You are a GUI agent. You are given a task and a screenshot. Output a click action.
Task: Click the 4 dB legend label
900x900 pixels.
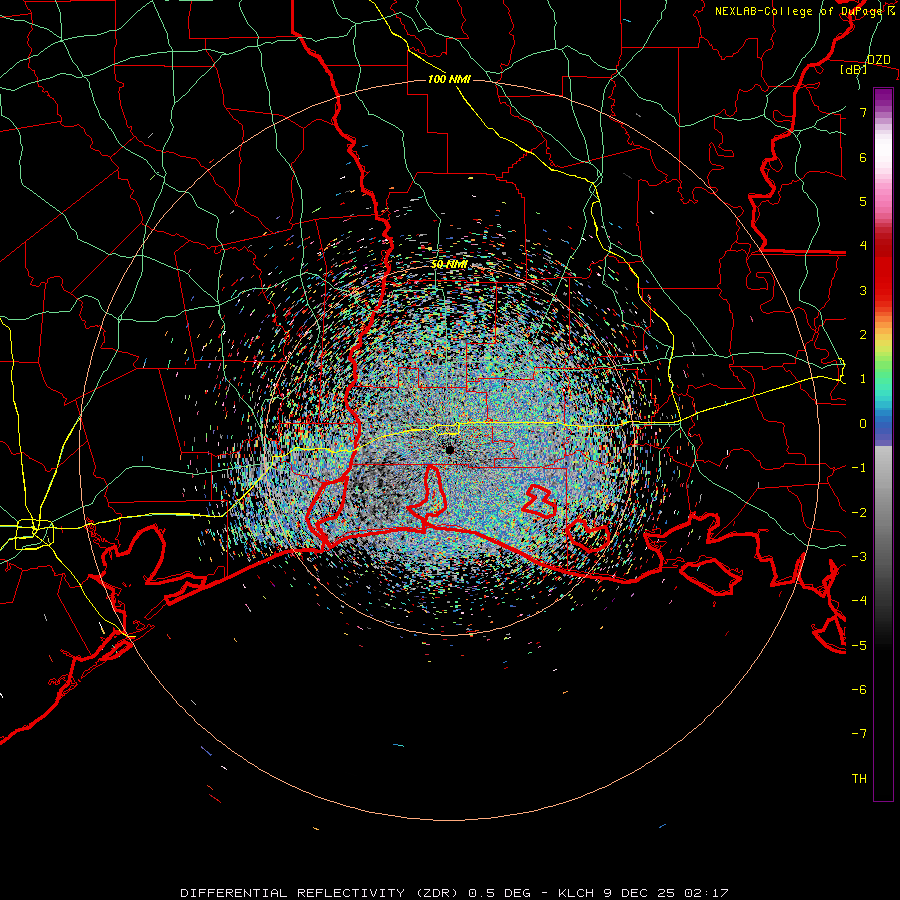(x=863, y=246)
